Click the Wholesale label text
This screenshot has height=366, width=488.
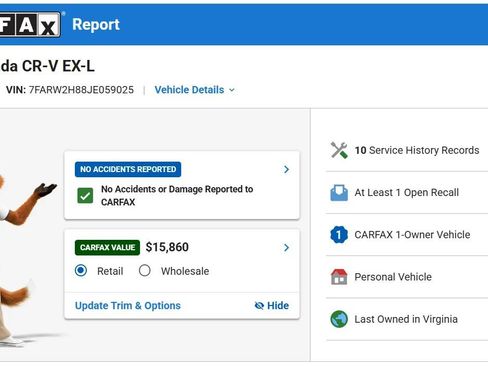[x=185, y=271]
